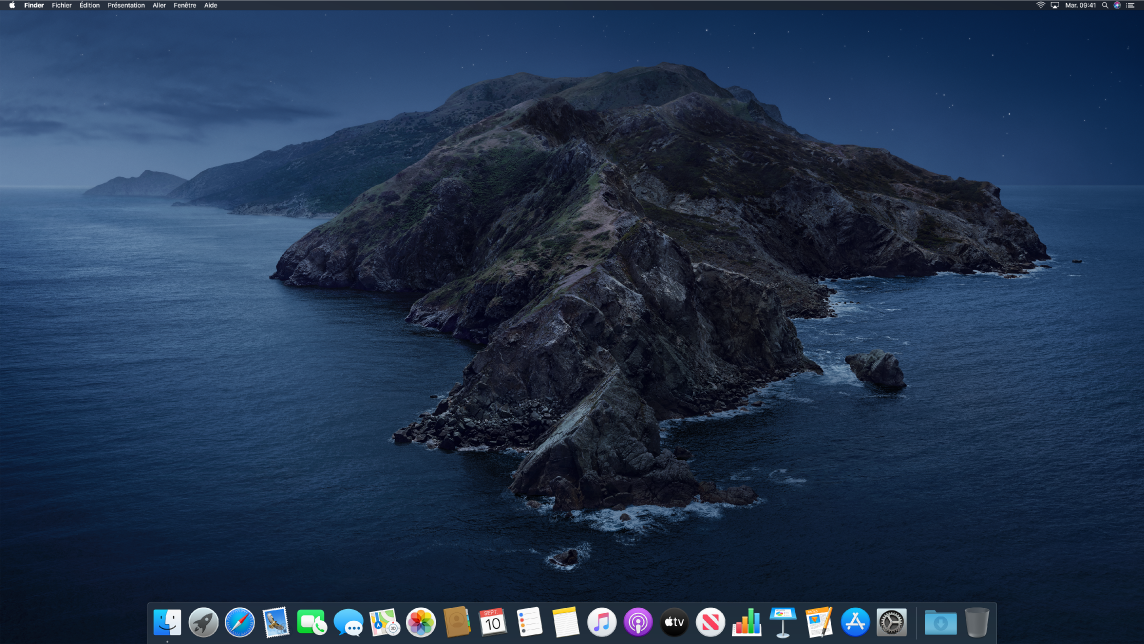Screen dimensions: 1144x644
Task: Open the Présentation menu
Action: [126, 5]
